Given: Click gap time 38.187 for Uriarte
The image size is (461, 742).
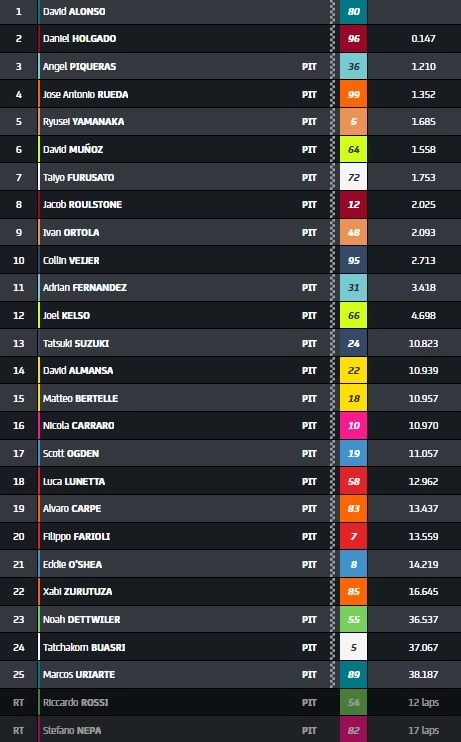Looking at the screenshot, I should [424, 675].
